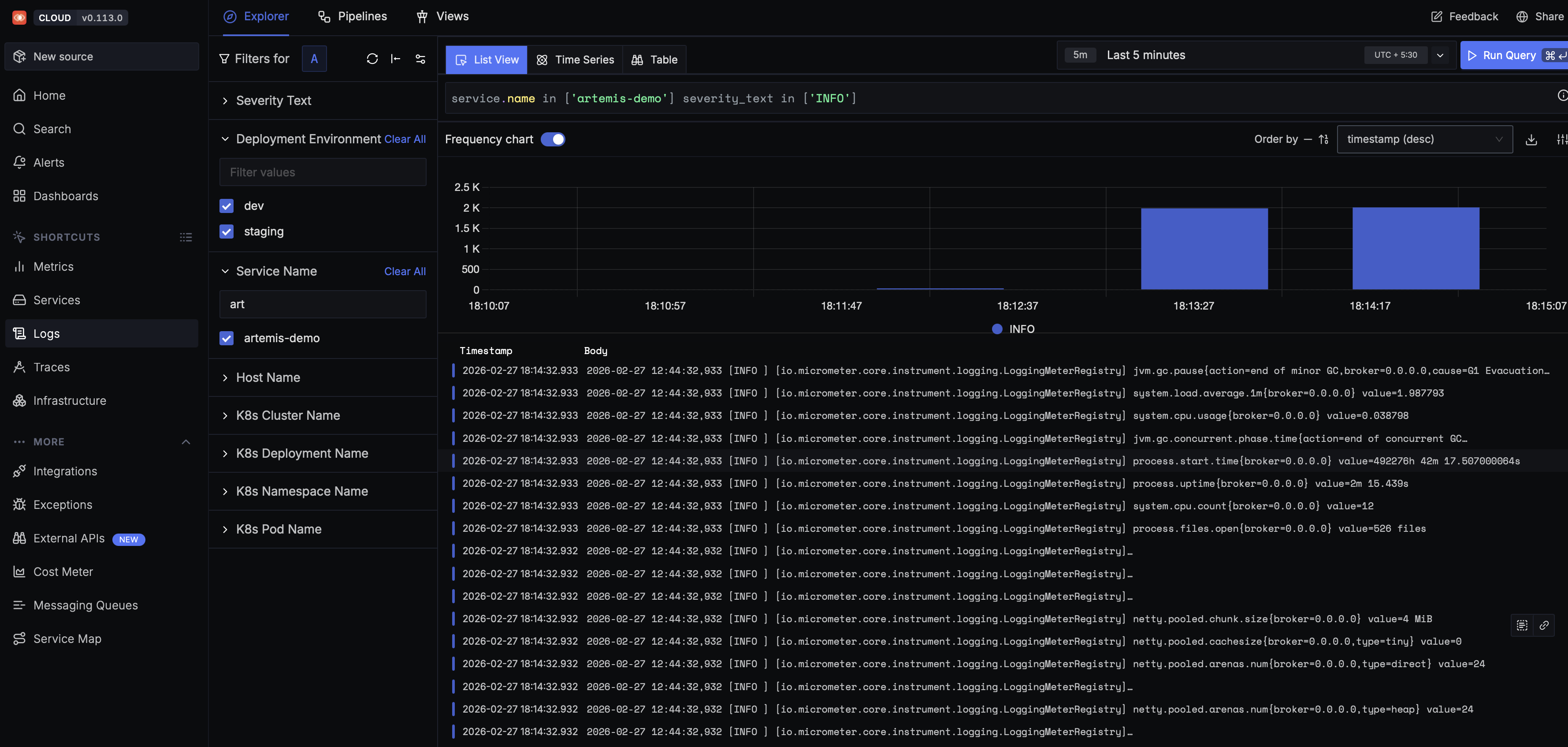
Task: Click the collapse filters panel icon
Action: 396,59
